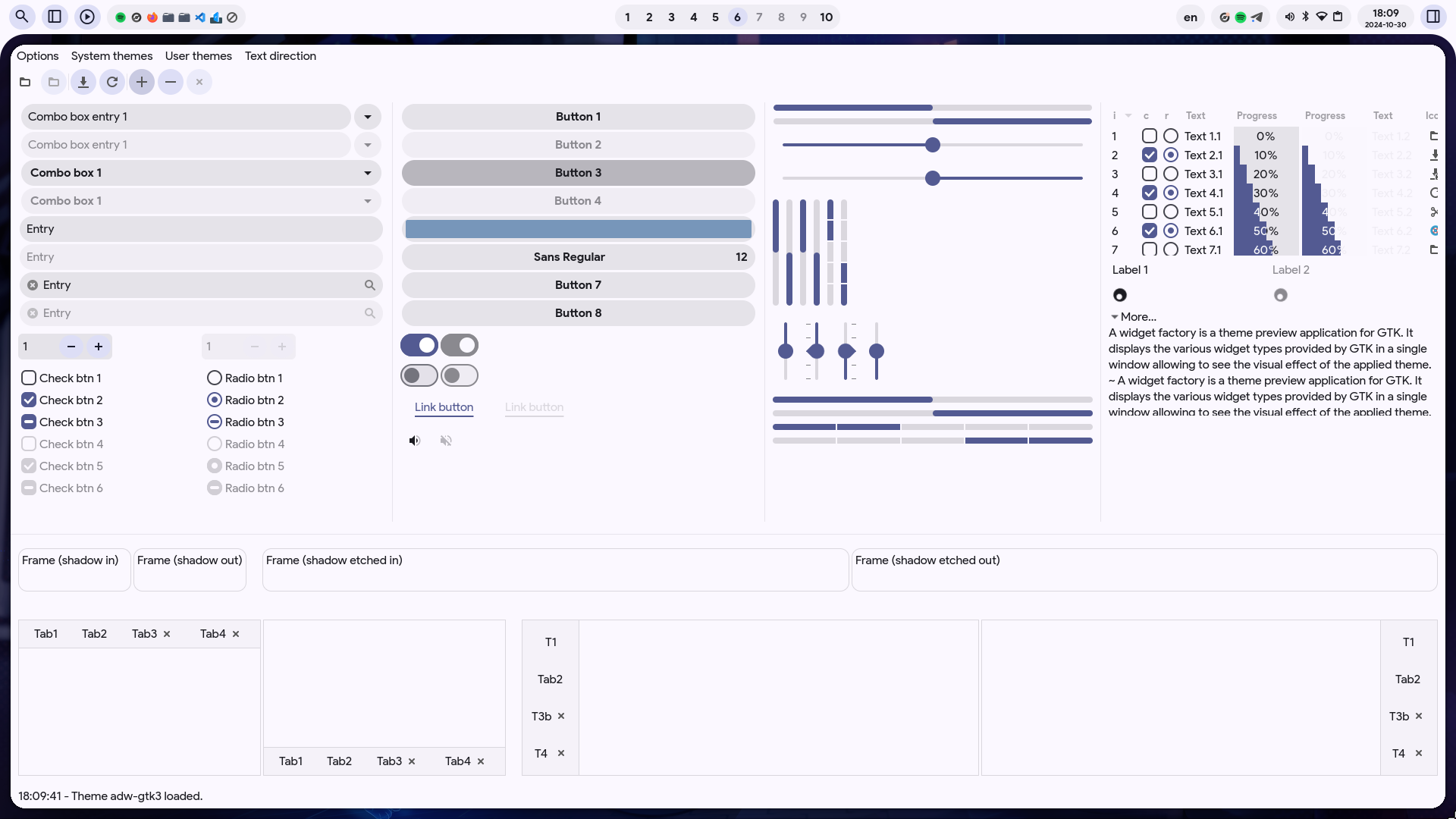This screenshot has width=1456, height=819.
Task: Click the plus (add) toolbar icon
Action: coord(142,82)
